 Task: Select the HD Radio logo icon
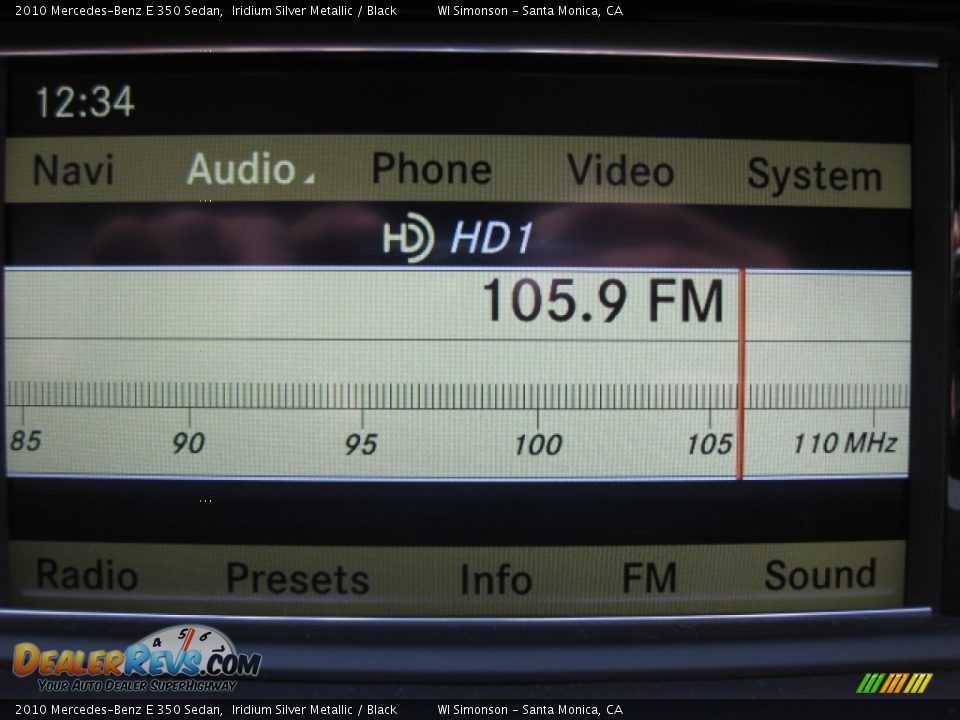point(408,238)
